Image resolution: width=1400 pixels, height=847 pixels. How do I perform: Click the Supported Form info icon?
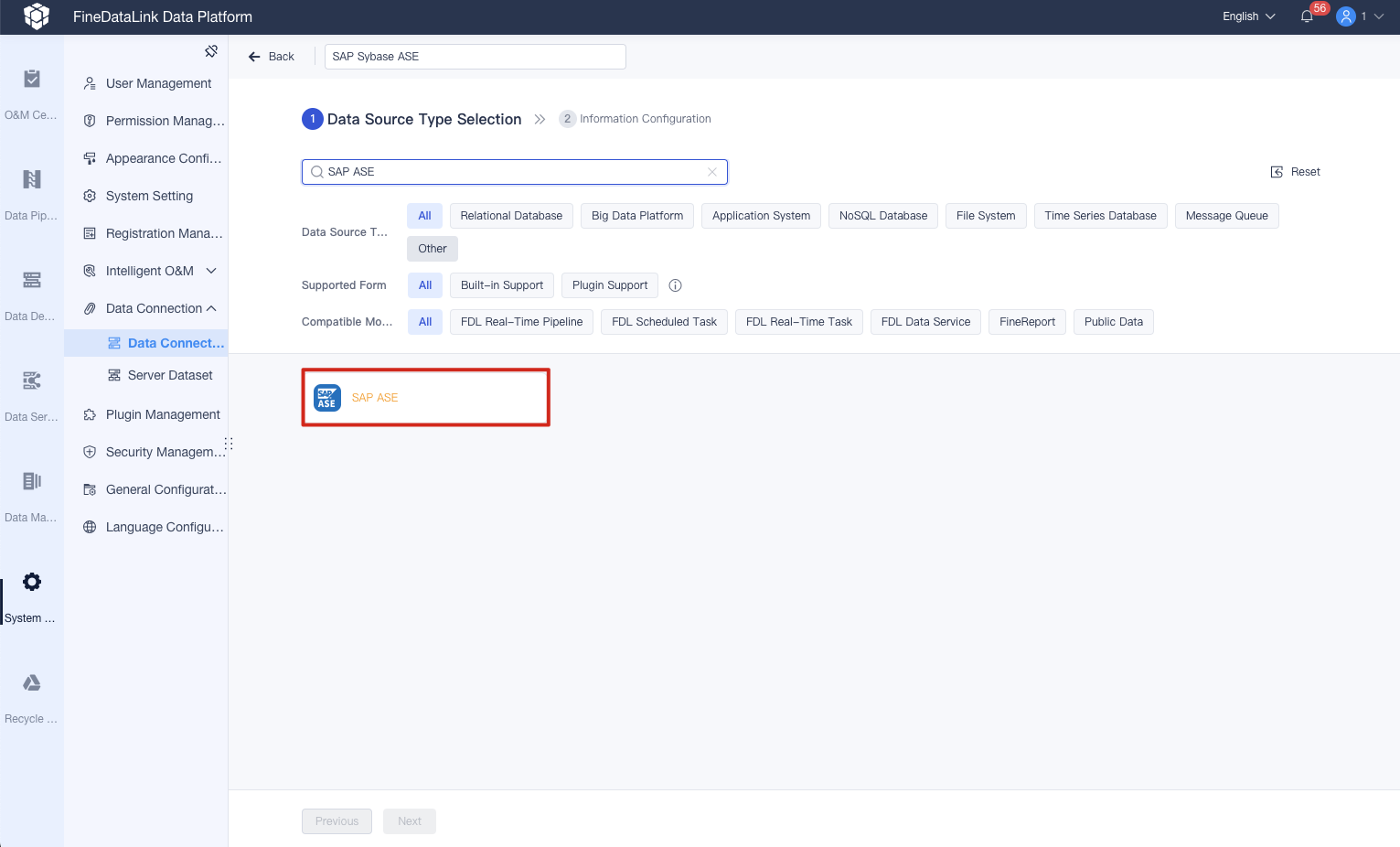coord(676,285)
